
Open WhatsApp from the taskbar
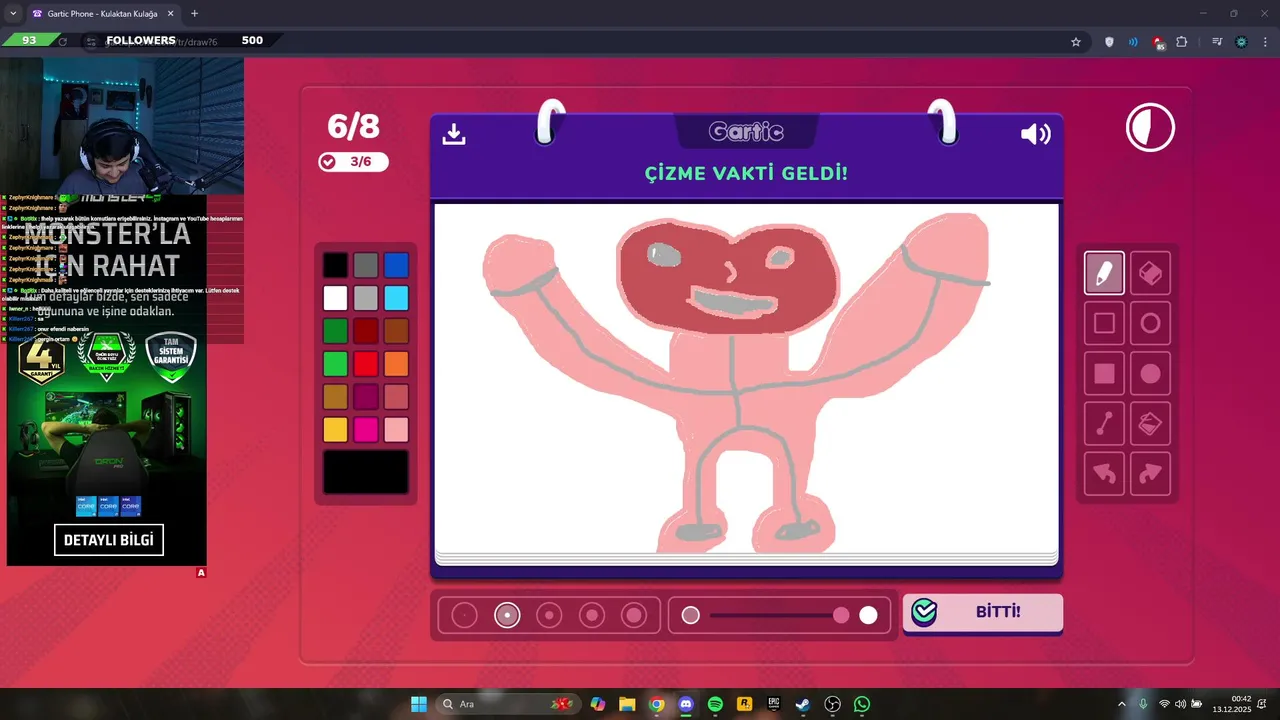(862, 704)
